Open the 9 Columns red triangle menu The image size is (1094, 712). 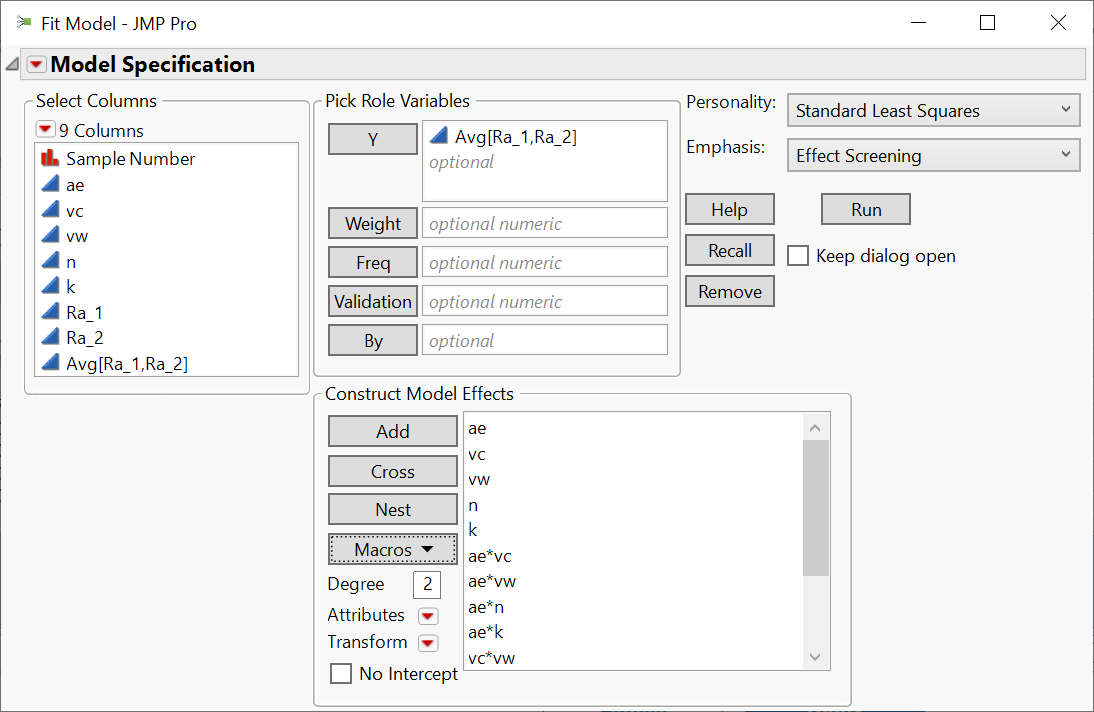point(44,130)
